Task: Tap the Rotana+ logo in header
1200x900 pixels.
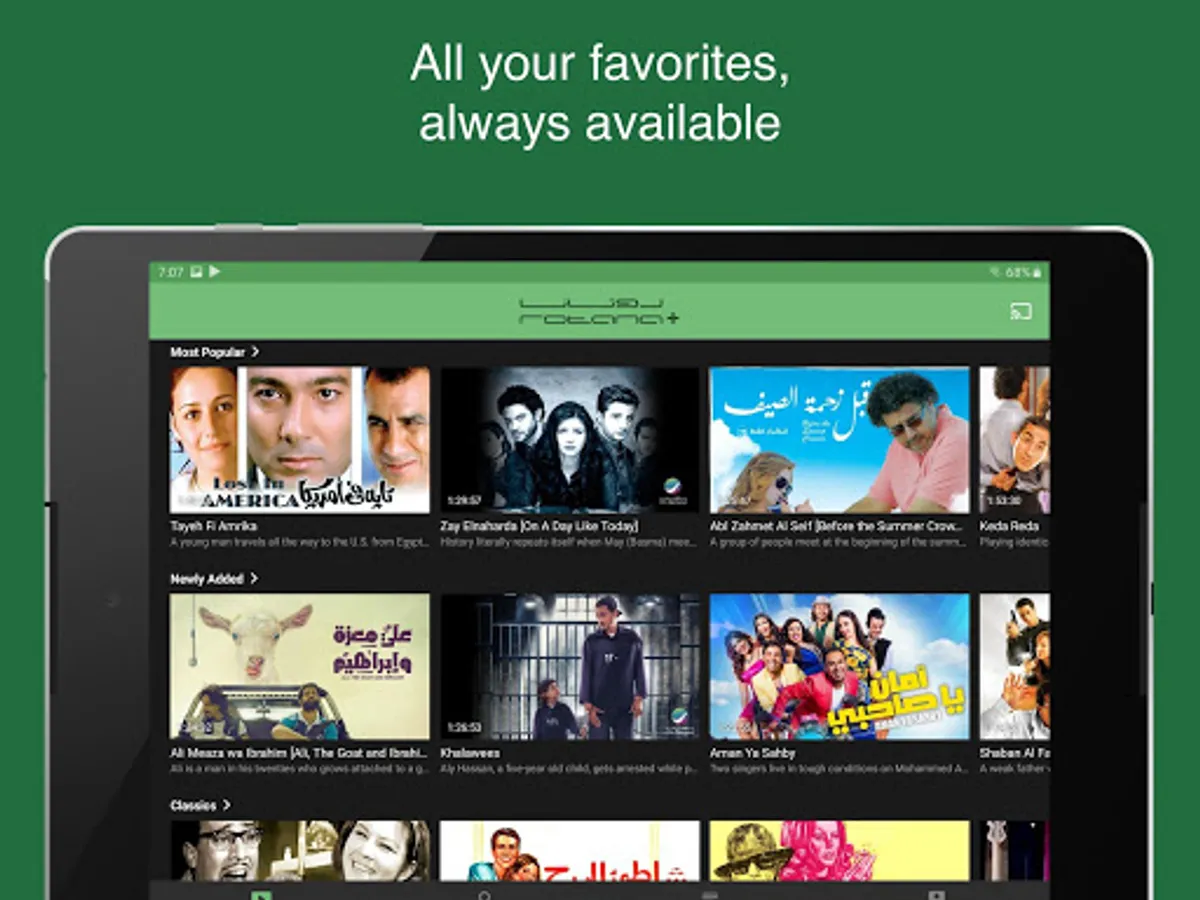Action: click(x=599, y=311)
